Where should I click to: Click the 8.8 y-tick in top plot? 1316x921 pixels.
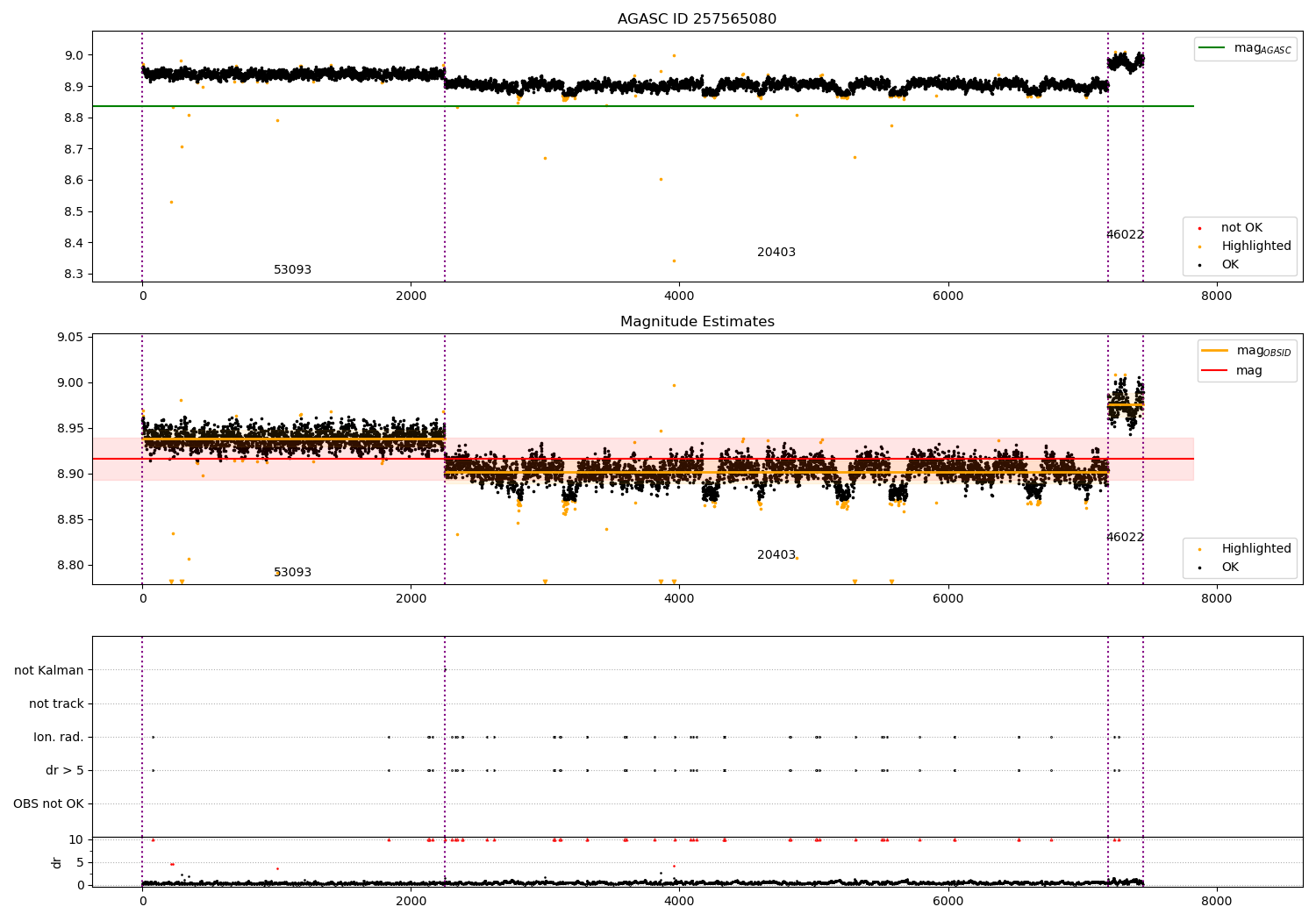click(74, 118)
